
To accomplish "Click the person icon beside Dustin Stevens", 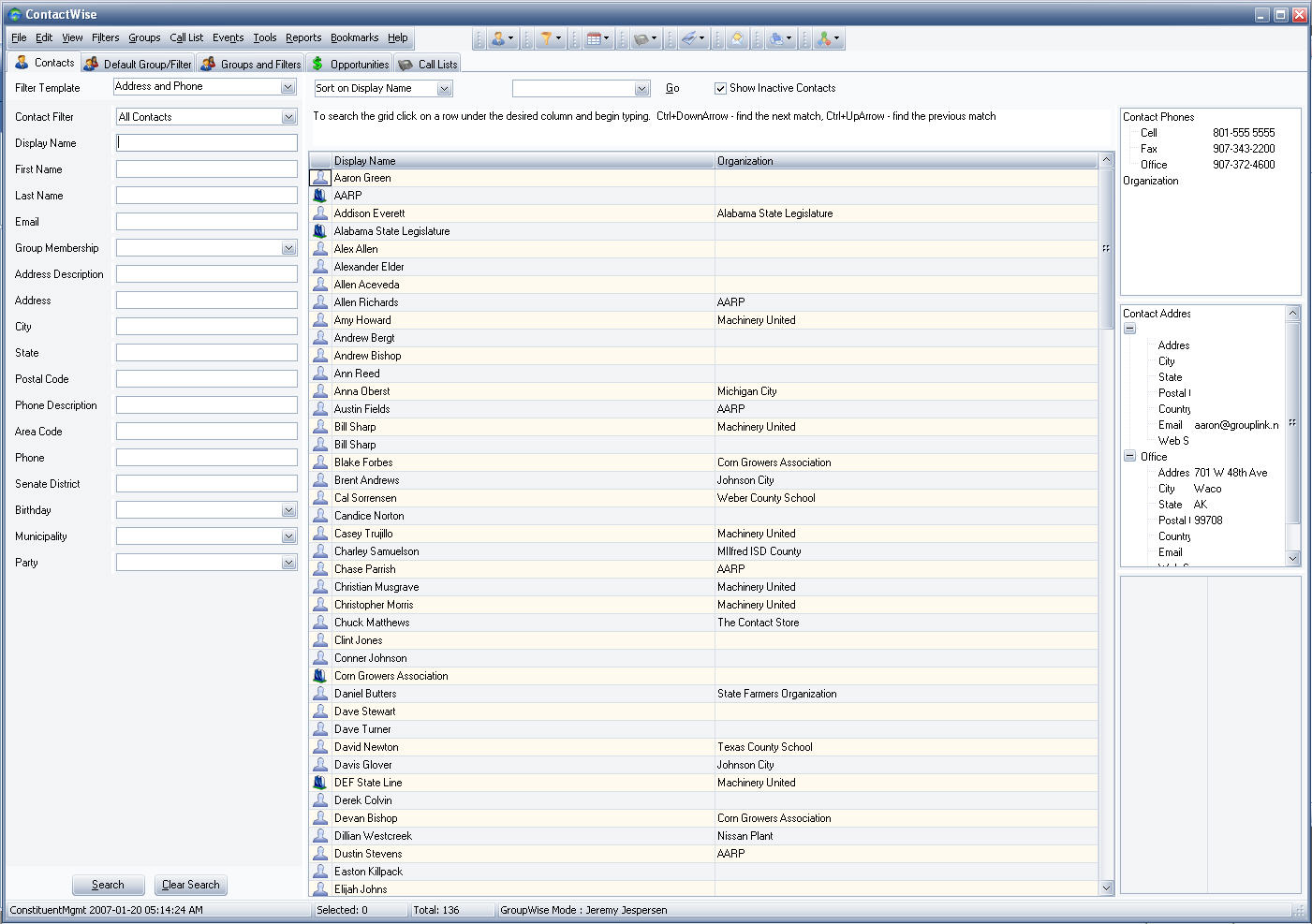I will tap(320, 854).
